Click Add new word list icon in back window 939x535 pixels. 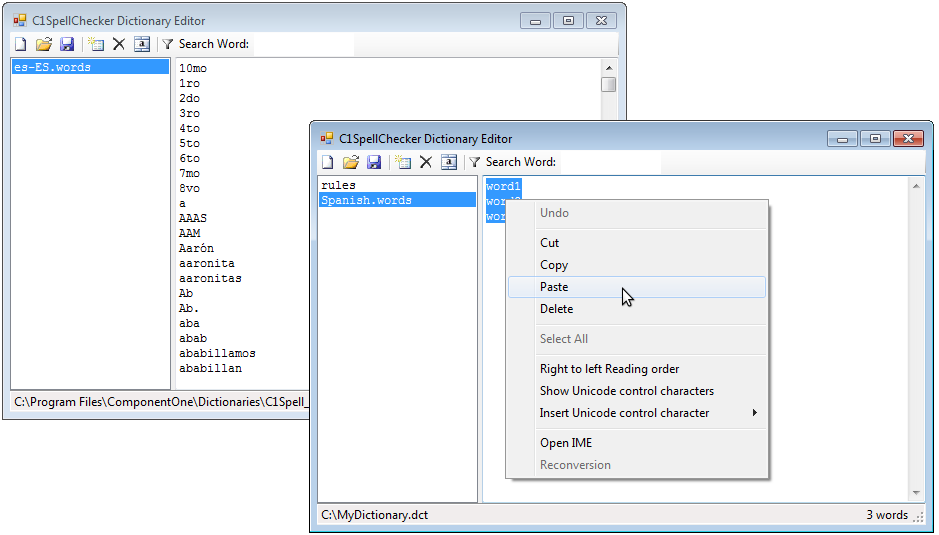click(x=96, y=44)
